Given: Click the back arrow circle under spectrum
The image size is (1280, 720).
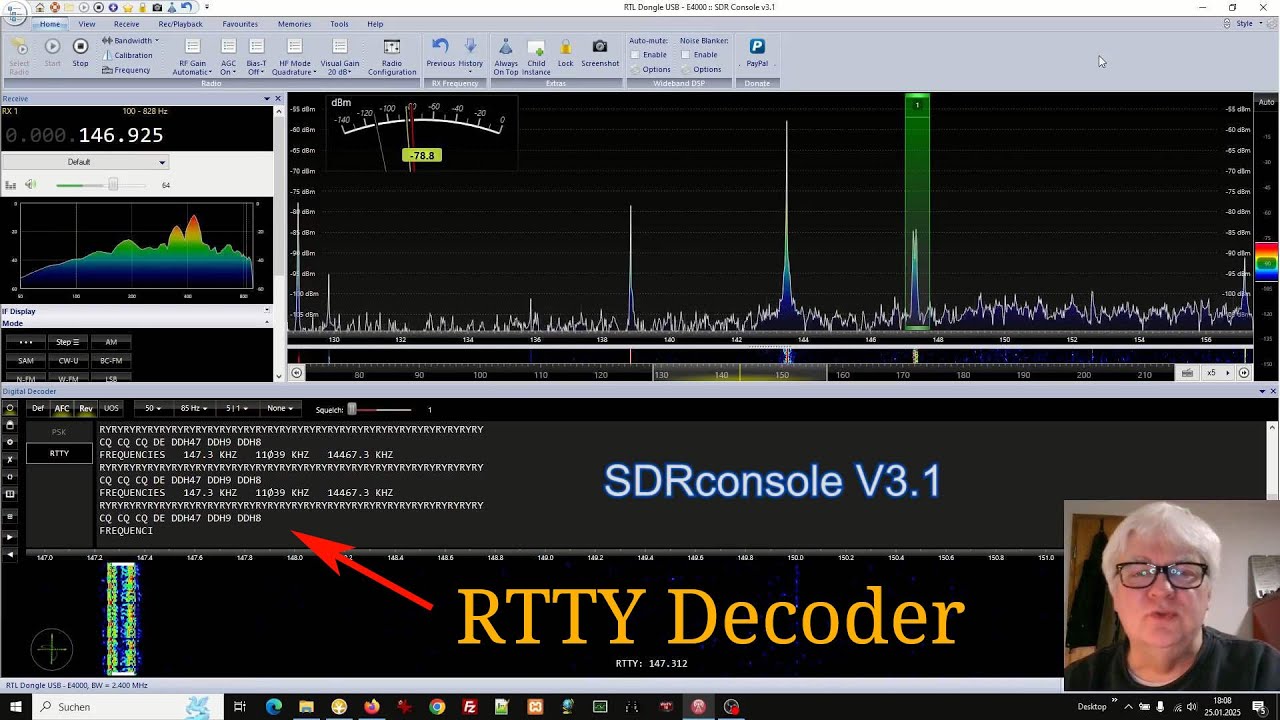Looking at the screenshot, I should click(x=296, y=373).
